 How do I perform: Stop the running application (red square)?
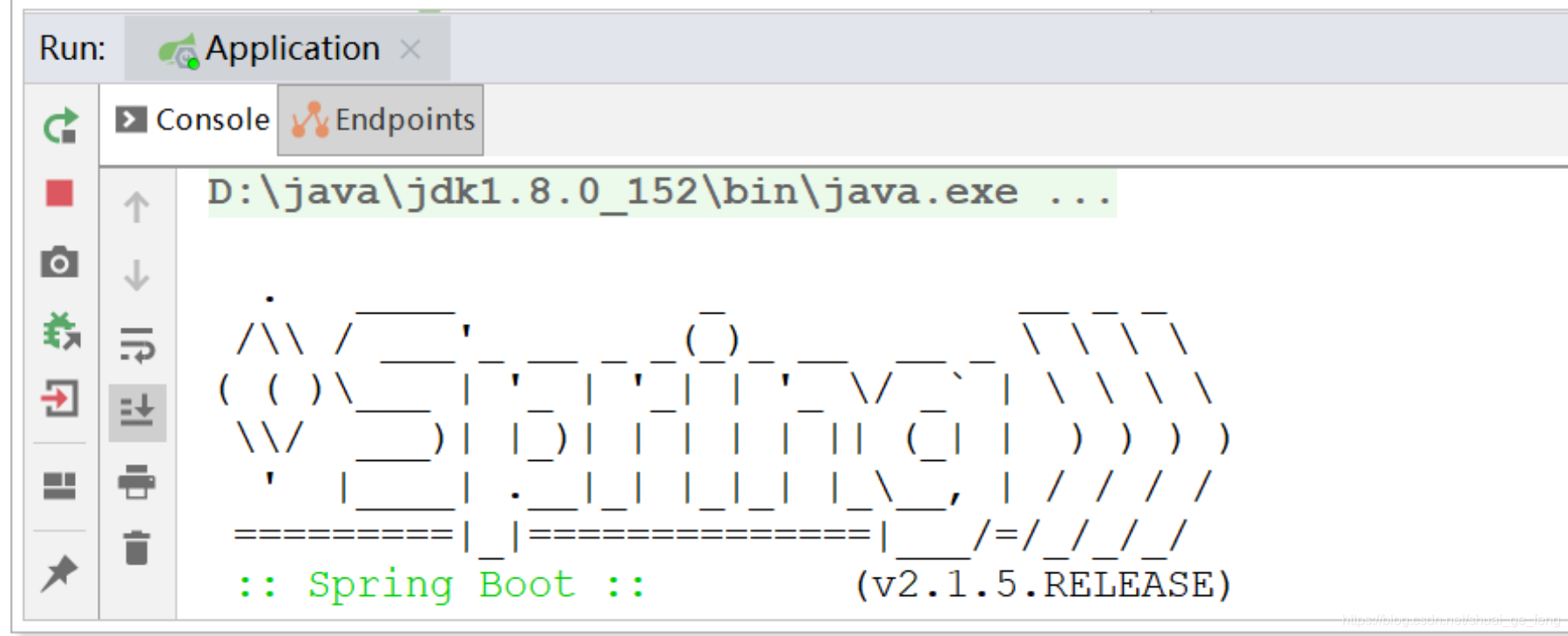click(59, 193)
